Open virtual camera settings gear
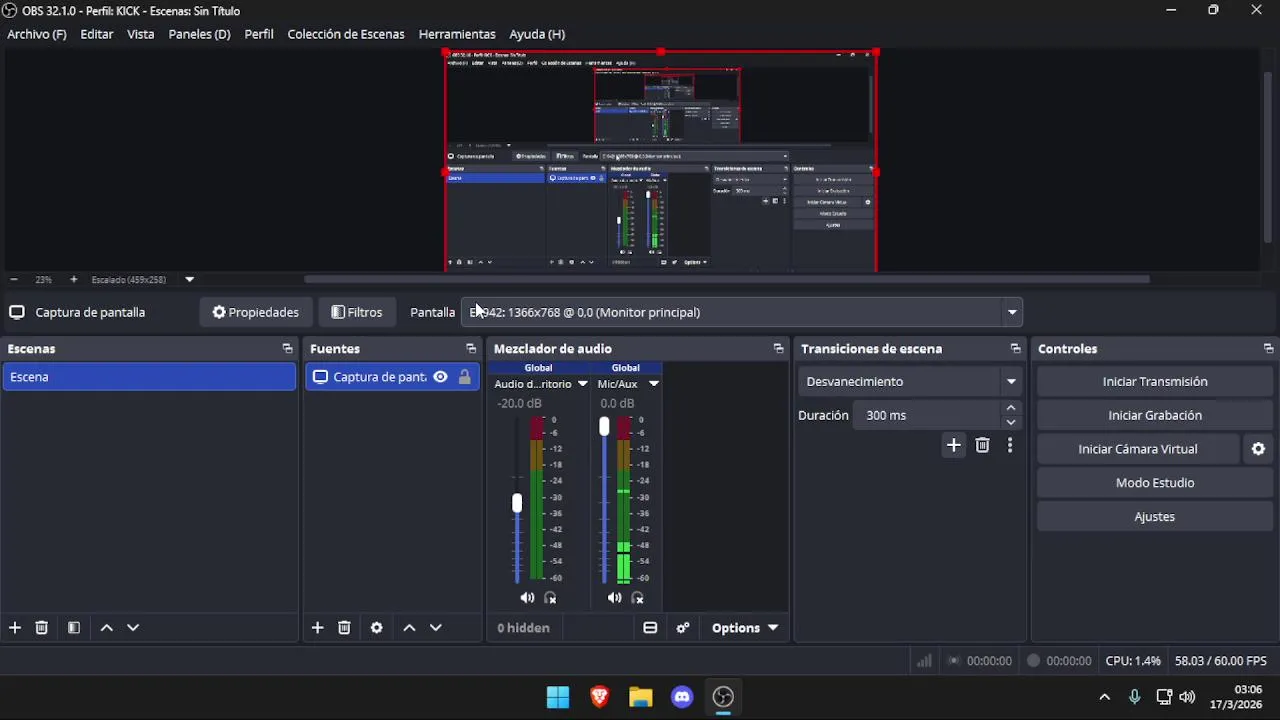 (1259, 449)
